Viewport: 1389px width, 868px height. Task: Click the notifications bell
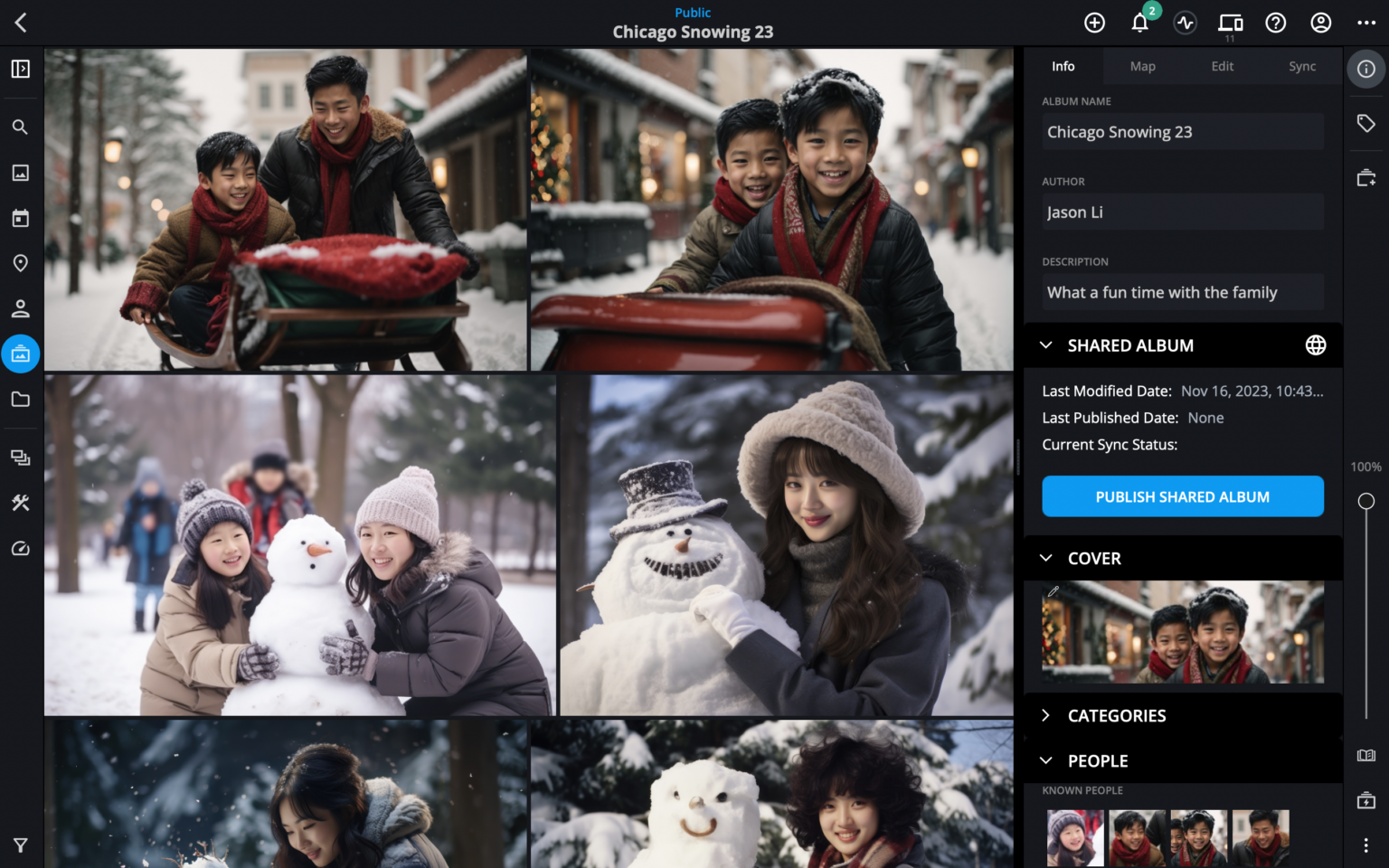[1139, 23]
